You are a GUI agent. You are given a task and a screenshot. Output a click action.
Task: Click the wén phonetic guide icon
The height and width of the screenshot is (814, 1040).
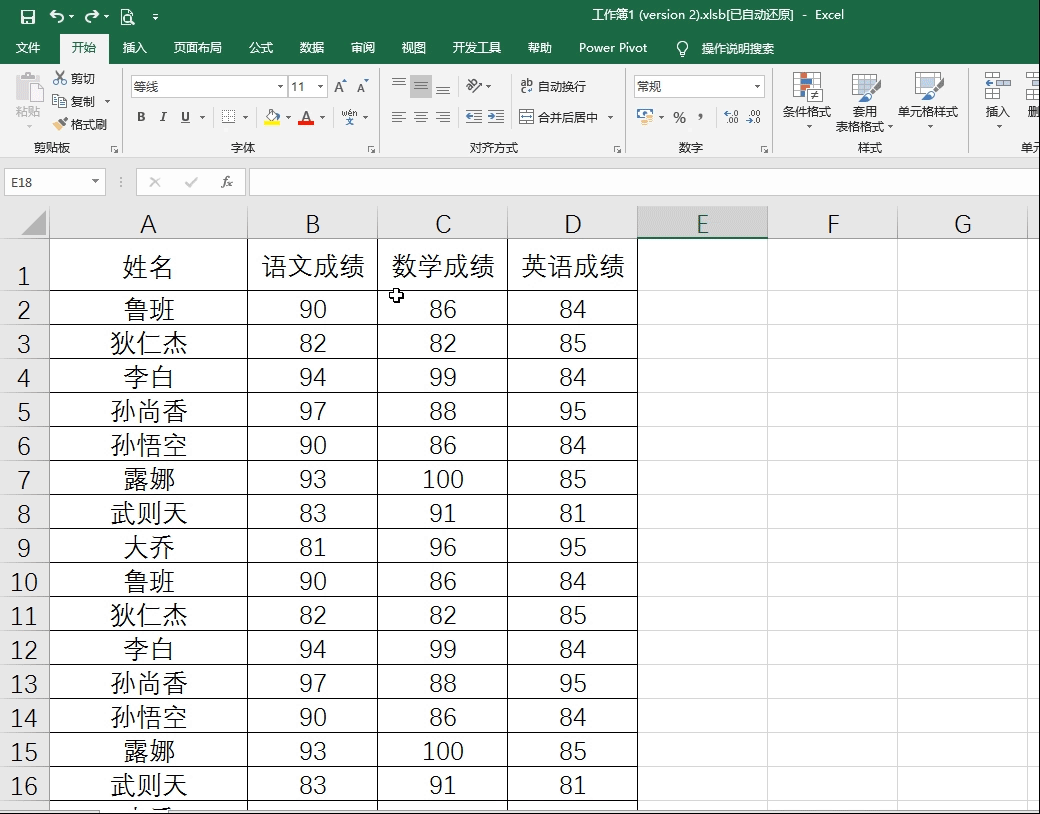pyautogui.click(x=349, y=117)
